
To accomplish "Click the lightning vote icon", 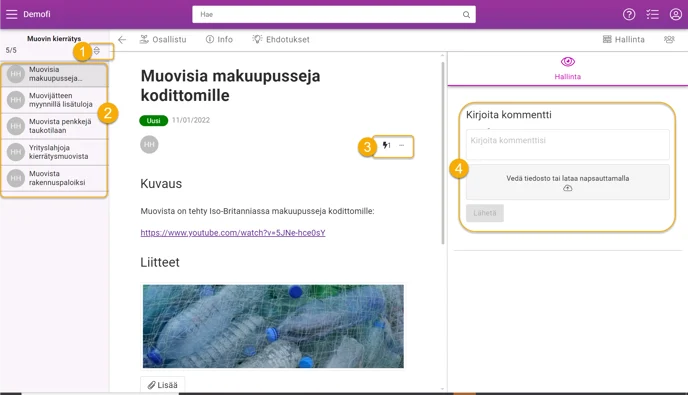I will pyautogui.click(x=386, y=145).
